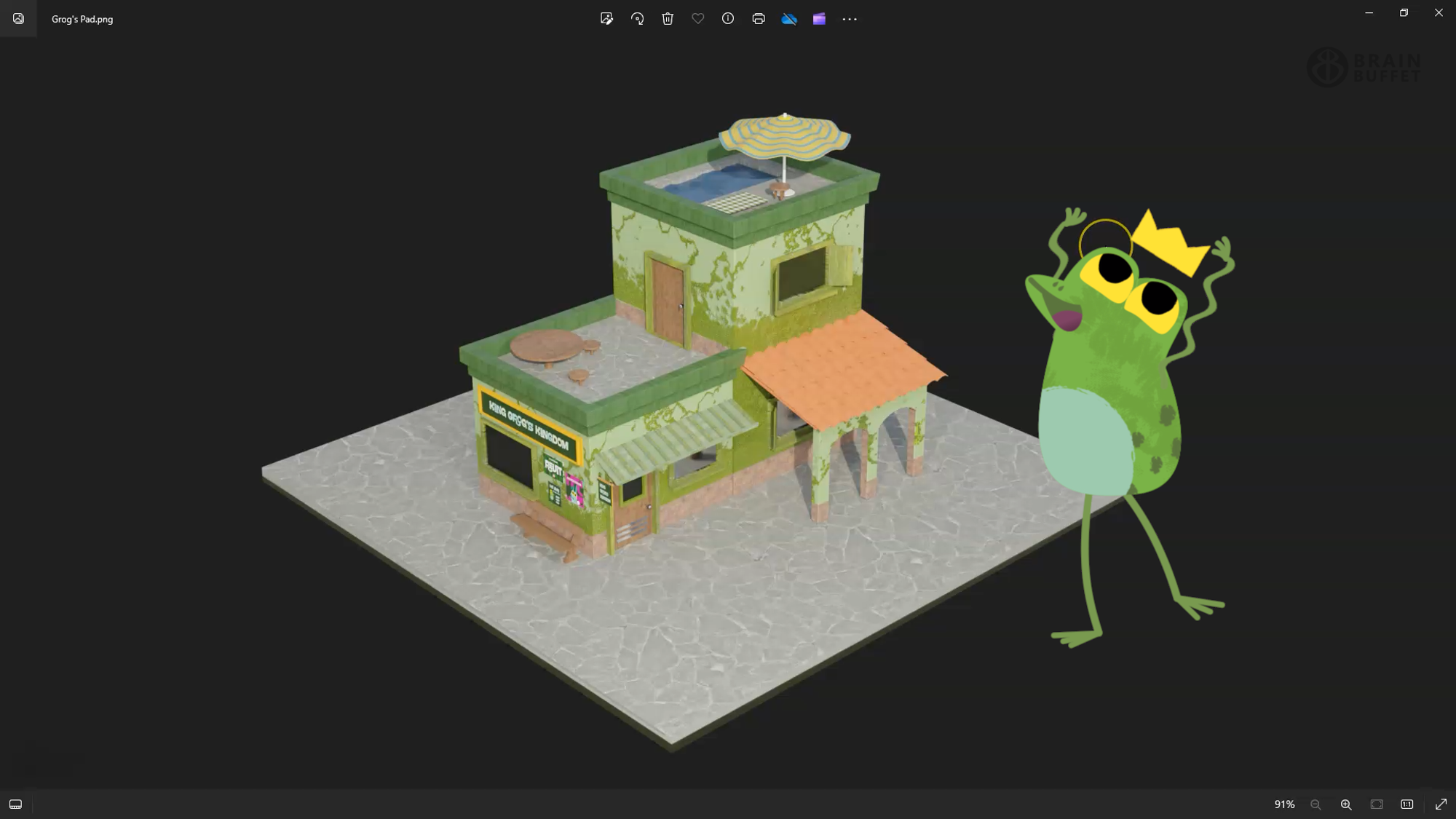This screenshot has width=1456, height=819.
Task: Open the gallery view from top-left corner
Action: pyautogui.click(x=18, y=18)
